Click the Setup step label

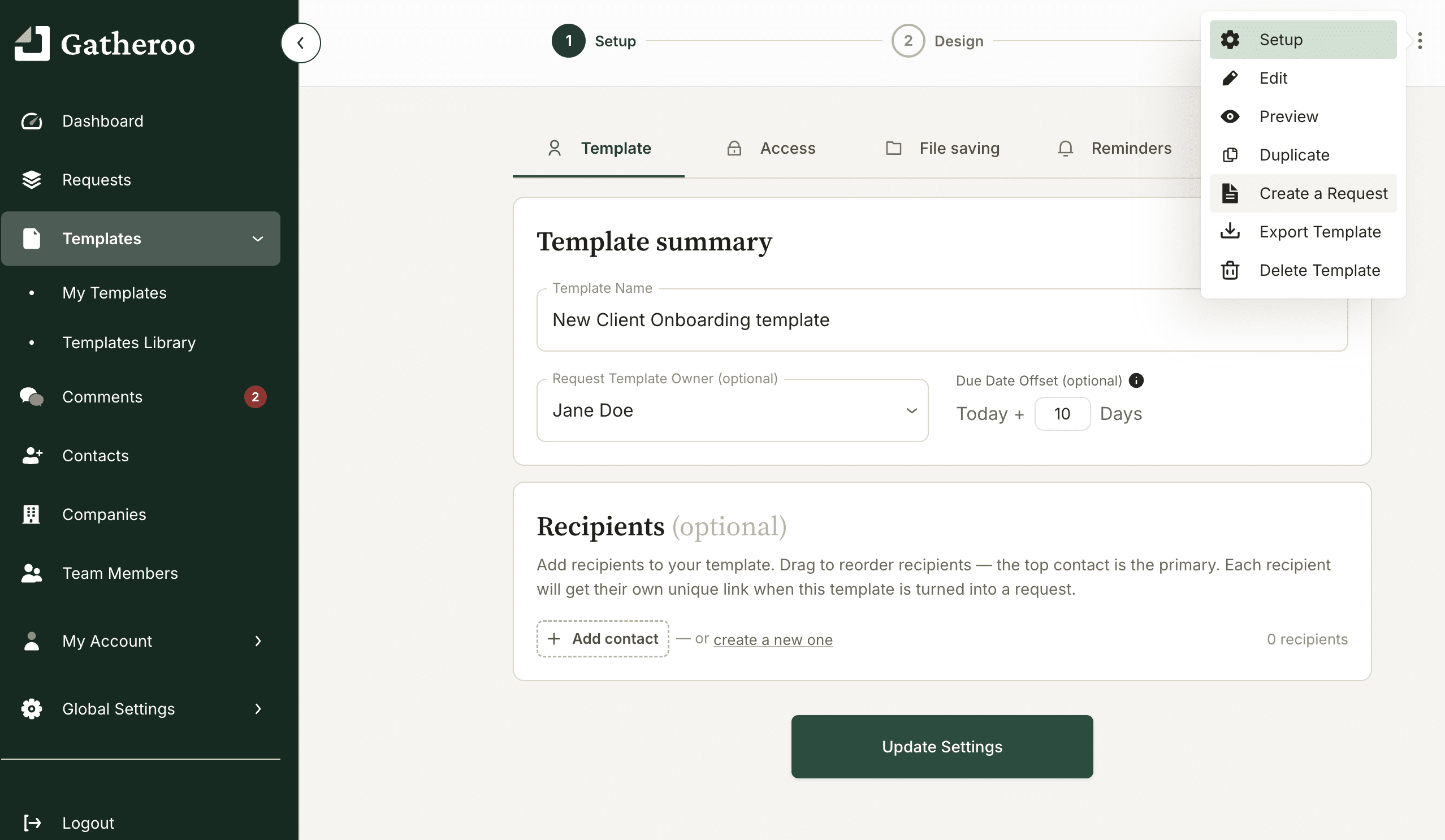point(615,41)
